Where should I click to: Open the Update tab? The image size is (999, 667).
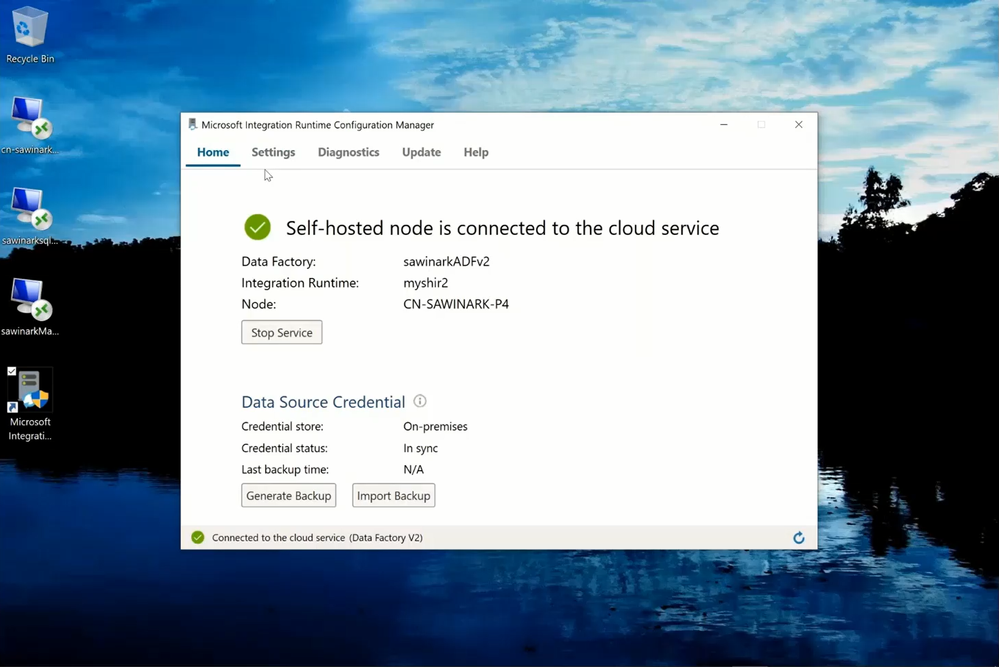coord(421,152)
